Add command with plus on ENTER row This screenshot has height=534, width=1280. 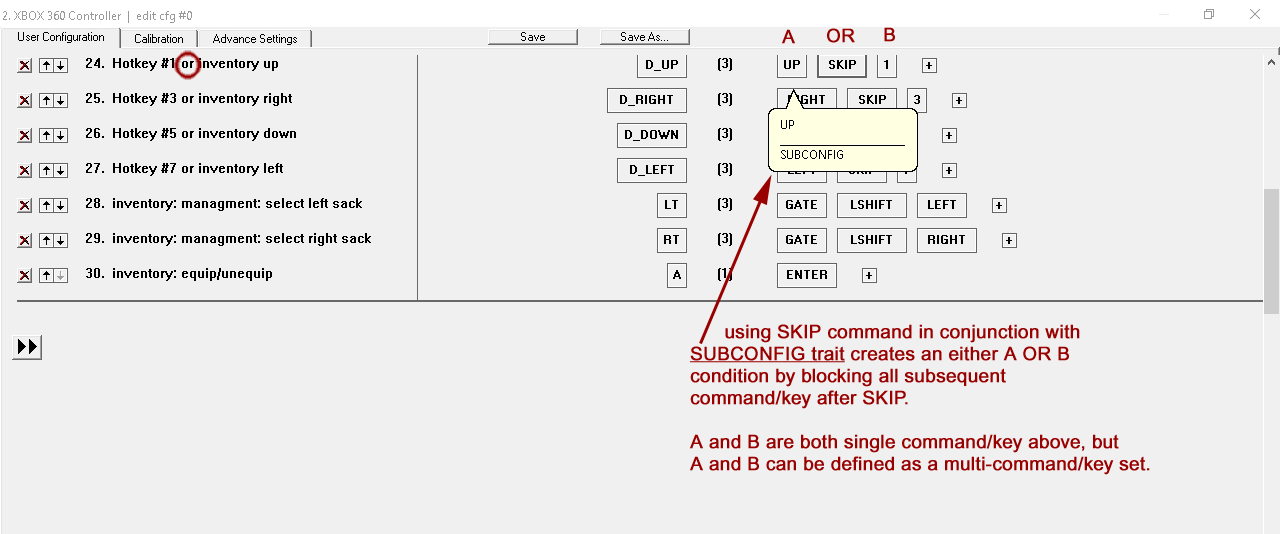point(869,276)
